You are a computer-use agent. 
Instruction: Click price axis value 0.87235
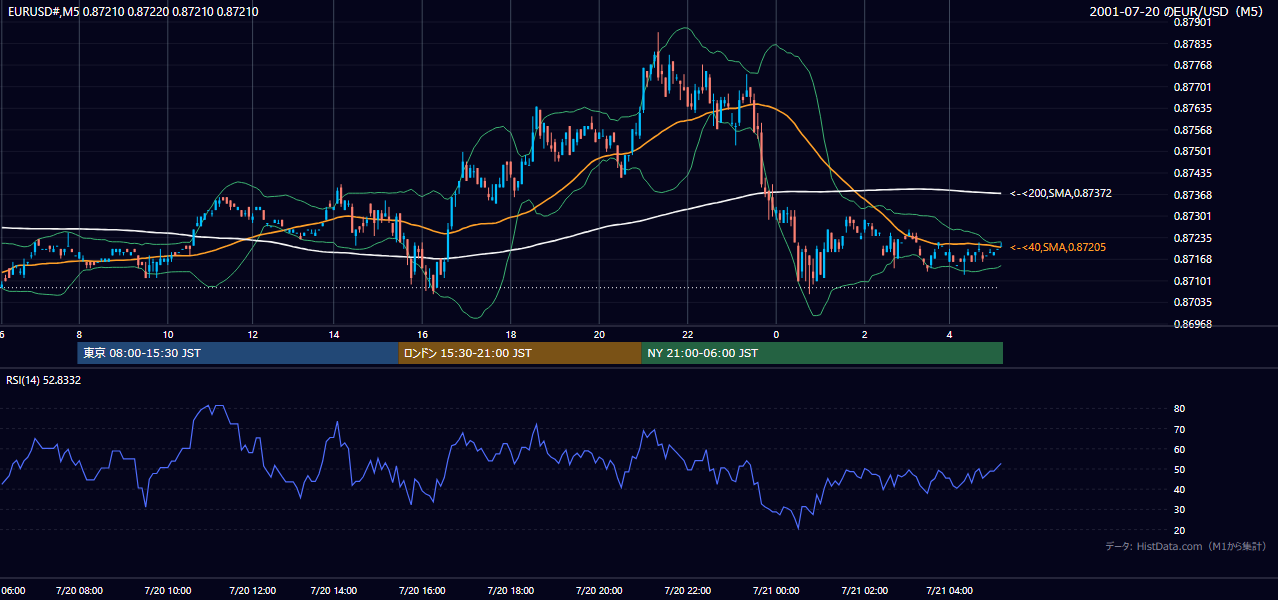[x=1192, y=238]
